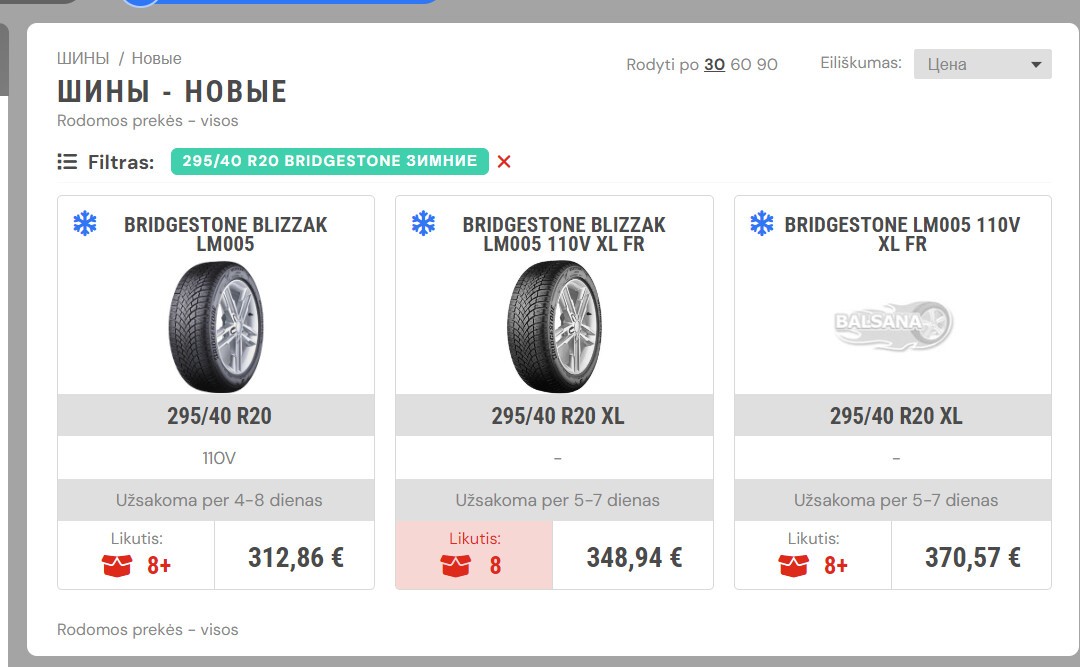Image resolution: width=1080 pixels, height=667 pixels.
Task: Click the Balsana placeholder image
Action: tap(893, 324)
